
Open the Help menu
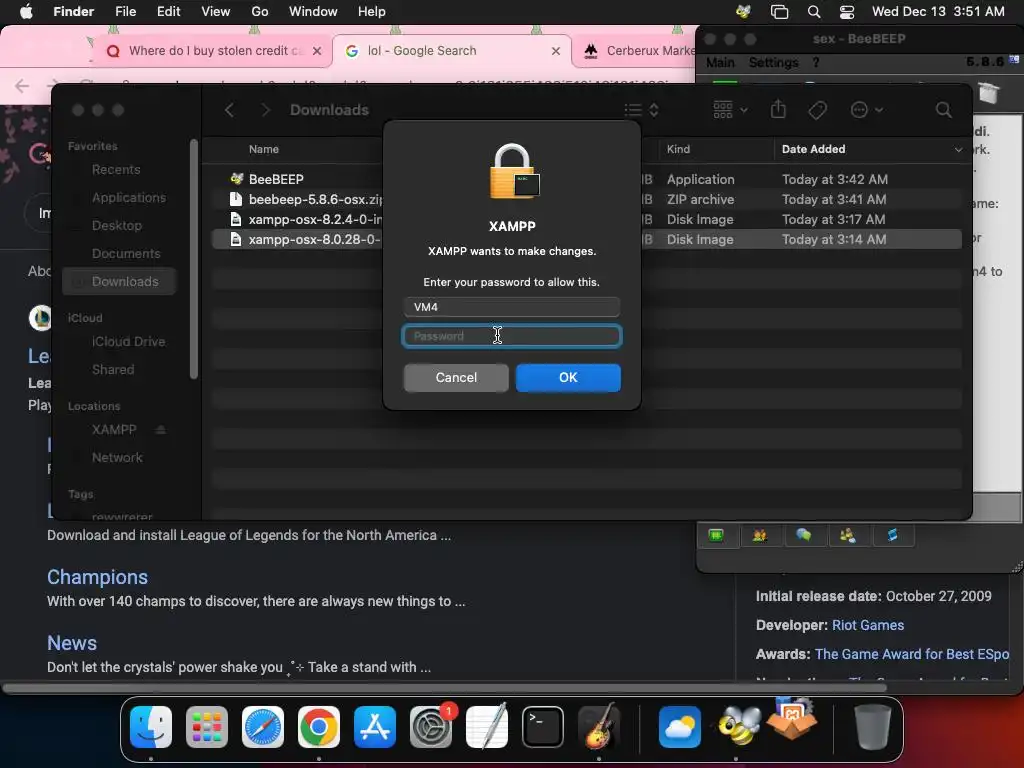pyautogui.click(x=372, y=11)
